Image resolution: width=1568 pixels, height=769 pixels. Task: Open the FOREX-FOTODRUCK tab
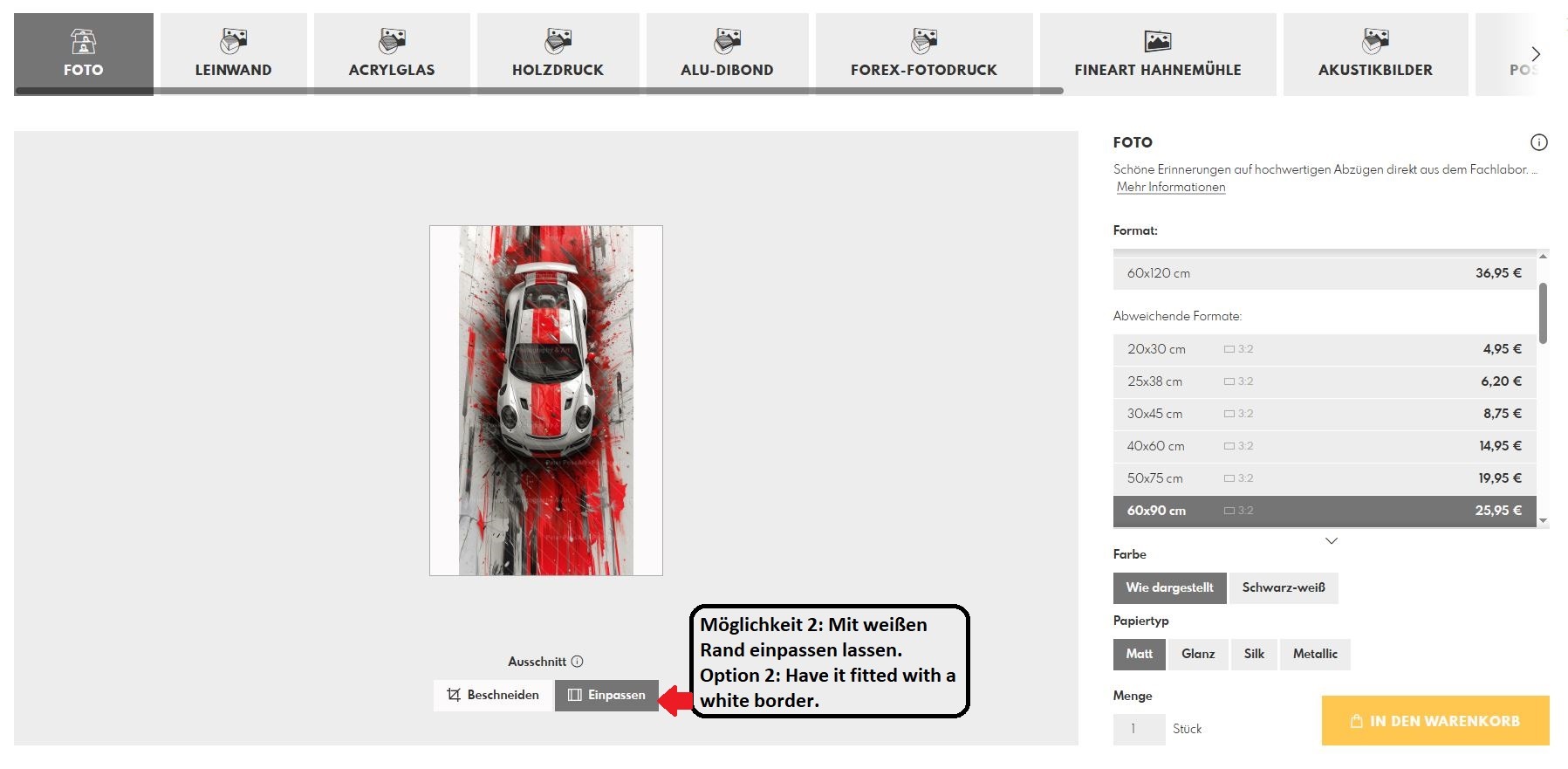tap(924, 54)
